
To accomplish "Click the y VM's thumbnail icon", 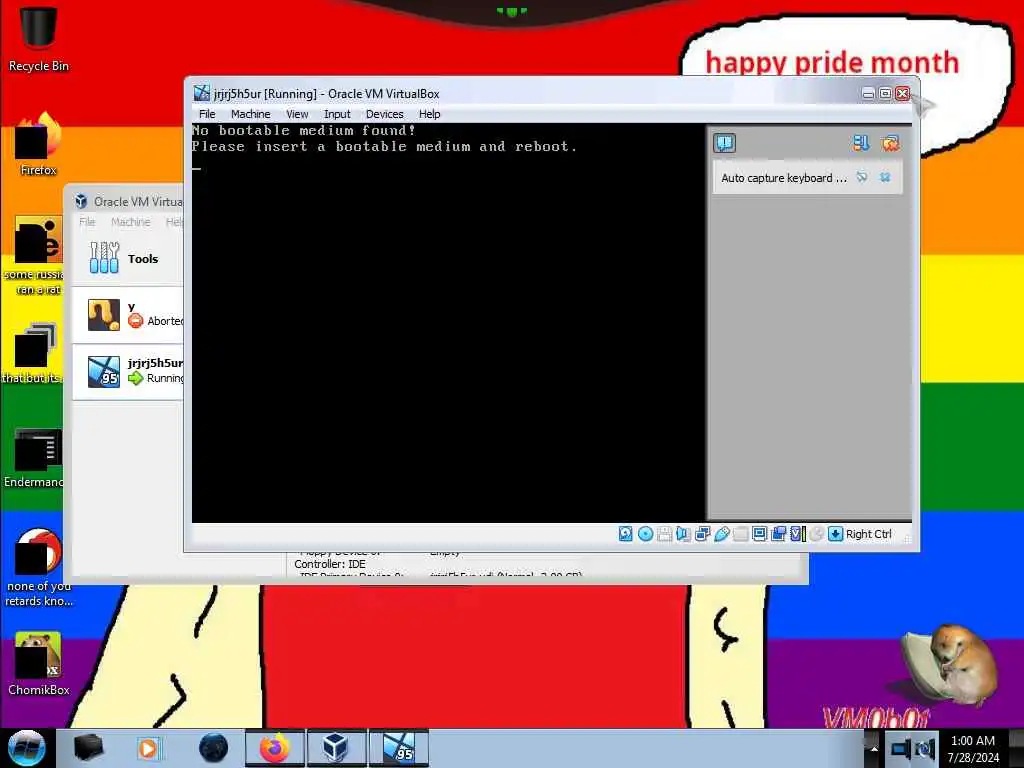I will tap(104, 315).
